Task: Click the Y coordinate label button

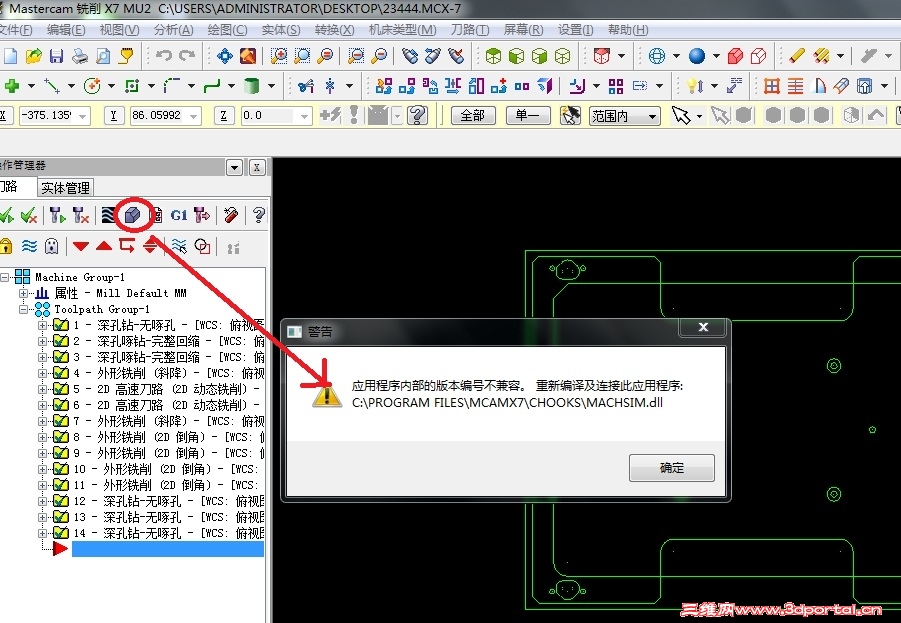Action: [x=113, y=116]
